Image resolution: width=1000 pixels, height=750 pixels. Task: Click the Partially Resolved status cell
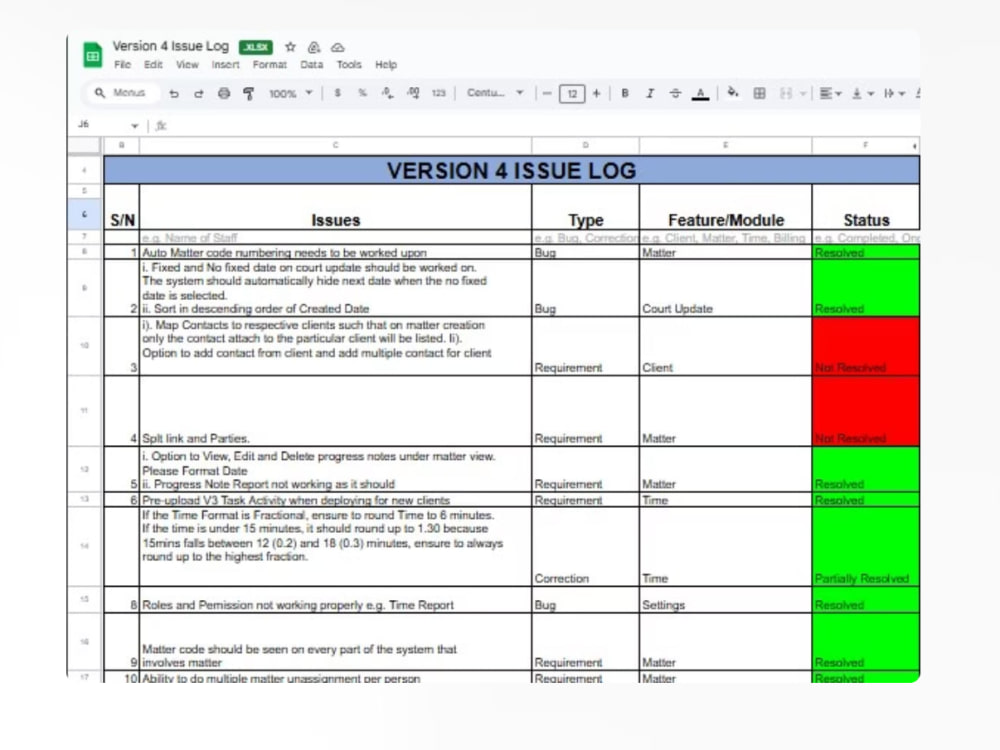point(866,547)
